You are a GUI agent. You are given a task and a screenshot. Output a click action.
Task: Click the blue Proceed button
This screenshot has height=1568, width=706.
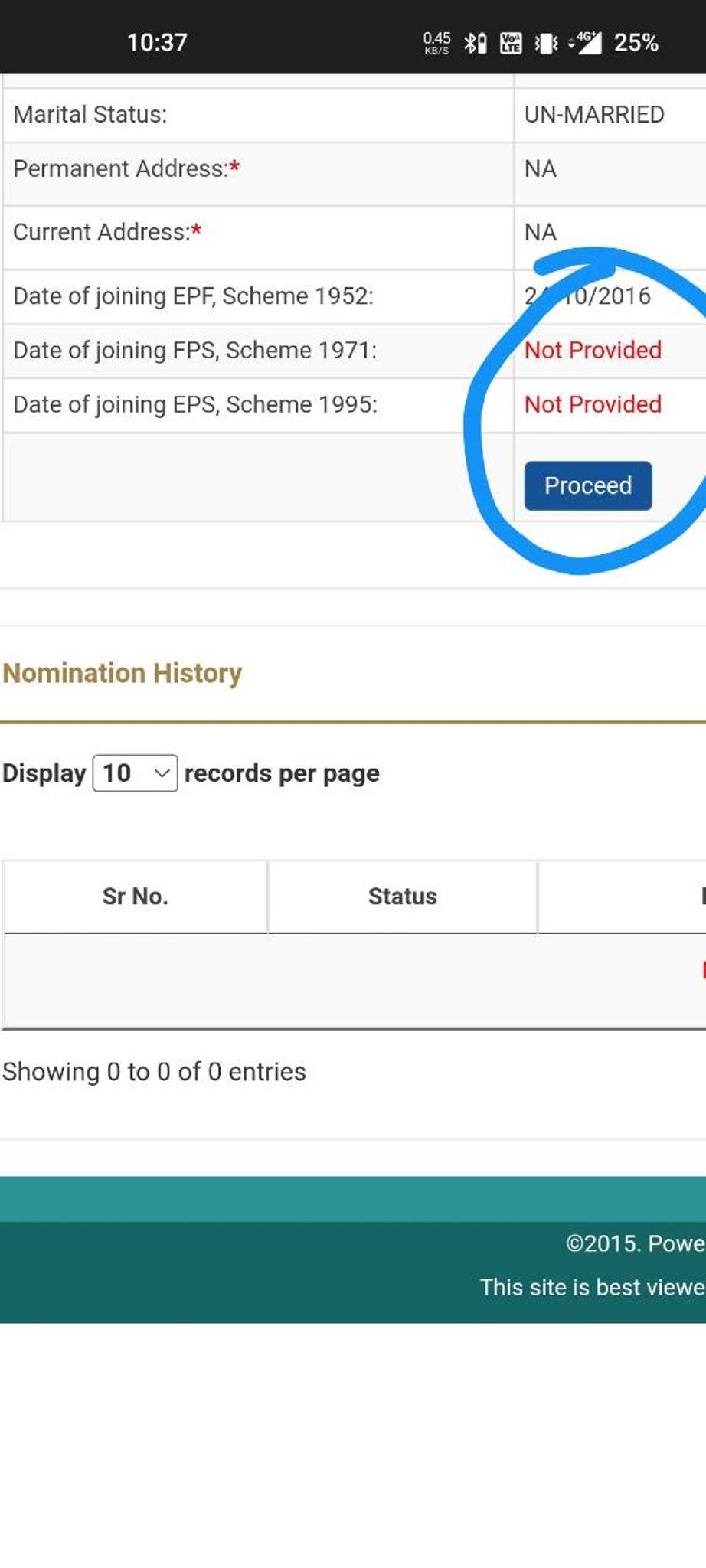[587, 485]
